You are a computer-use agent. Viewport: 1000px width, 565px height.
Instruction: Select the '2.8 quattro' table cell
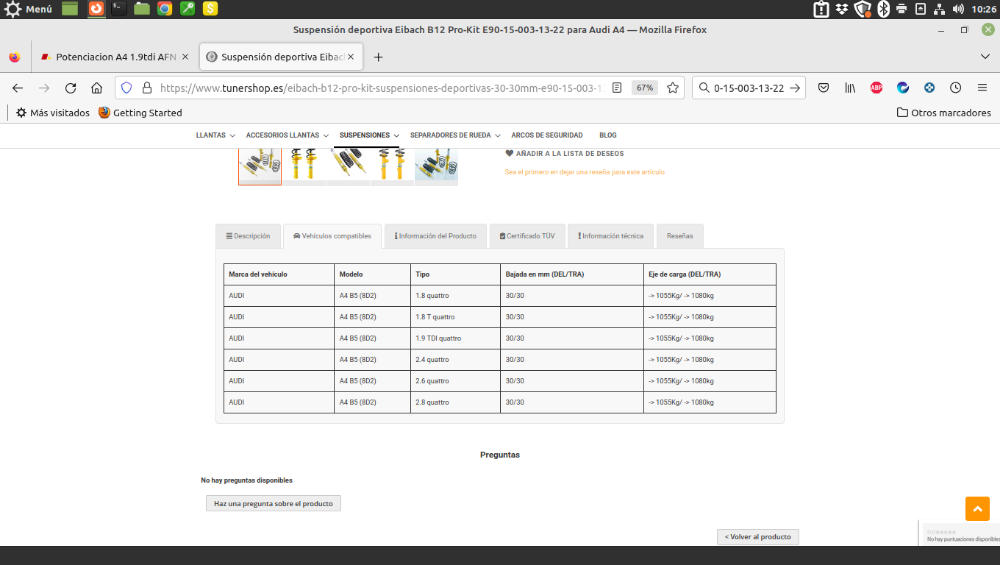tap(455, 402)
